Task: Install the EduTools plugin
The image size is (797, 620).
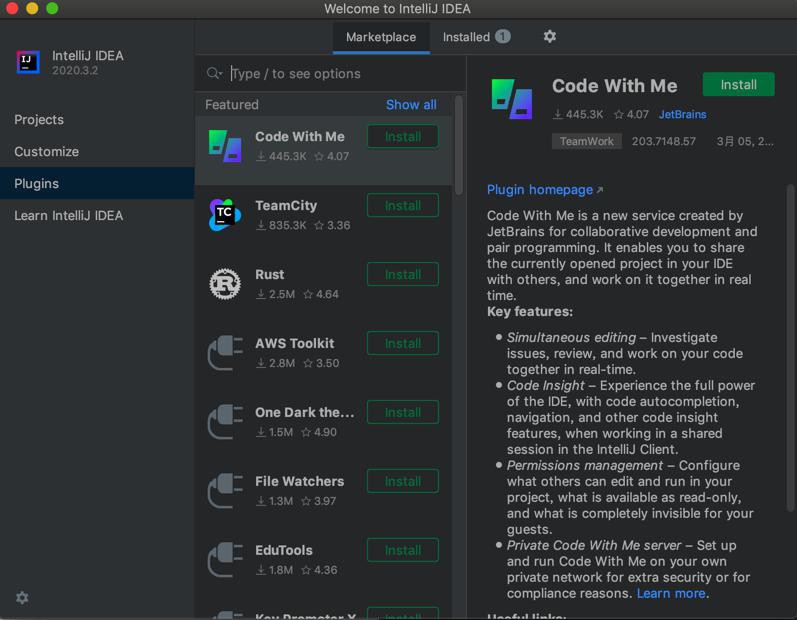Action: pos(403,550)
